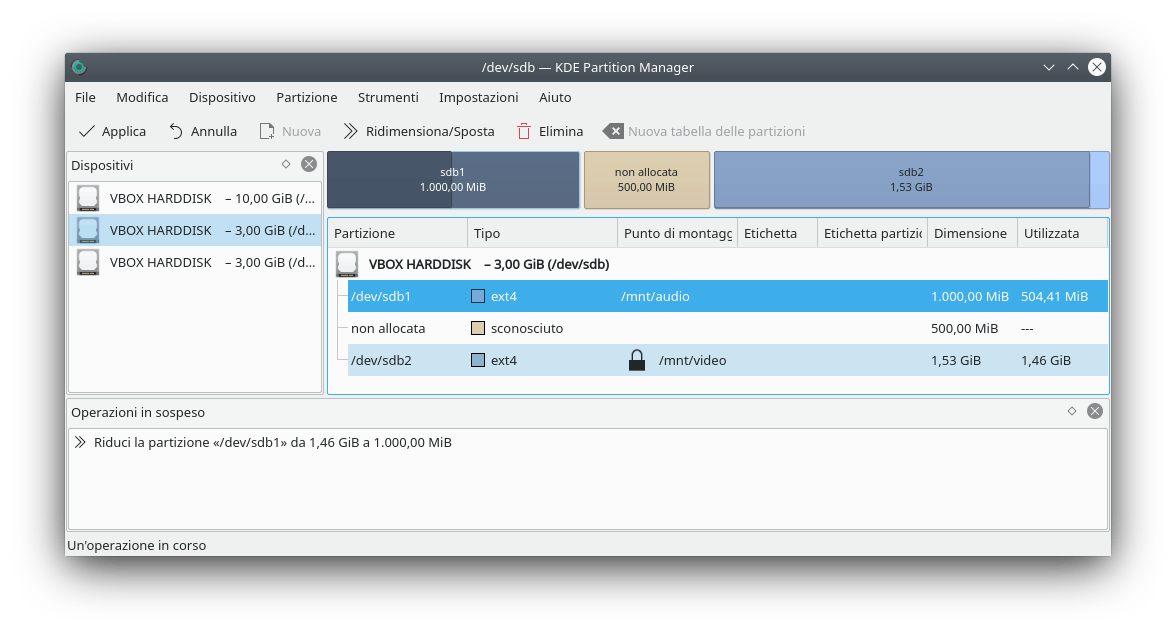Select the 10,00 GiB VBOX HARDDISK device
This screenshot has height=633, width=1176.
195,198
